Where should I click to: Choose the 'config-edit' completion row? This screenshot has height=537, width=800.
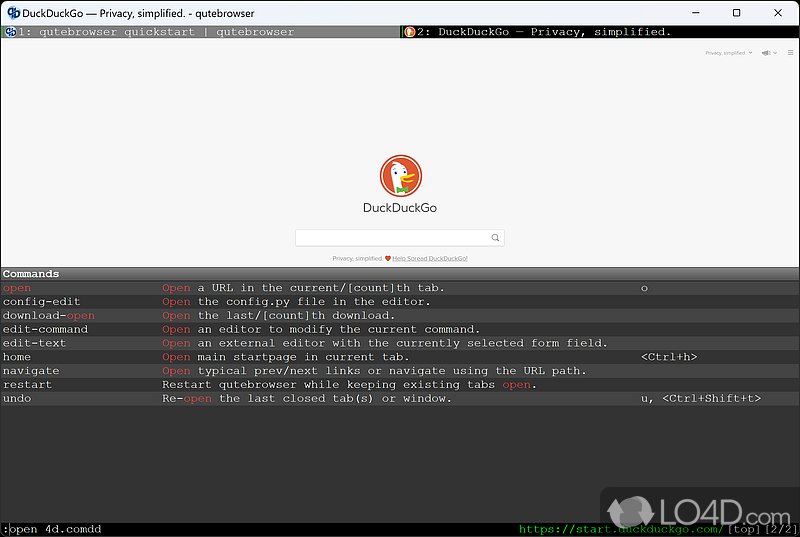click(x=400, y=302)
